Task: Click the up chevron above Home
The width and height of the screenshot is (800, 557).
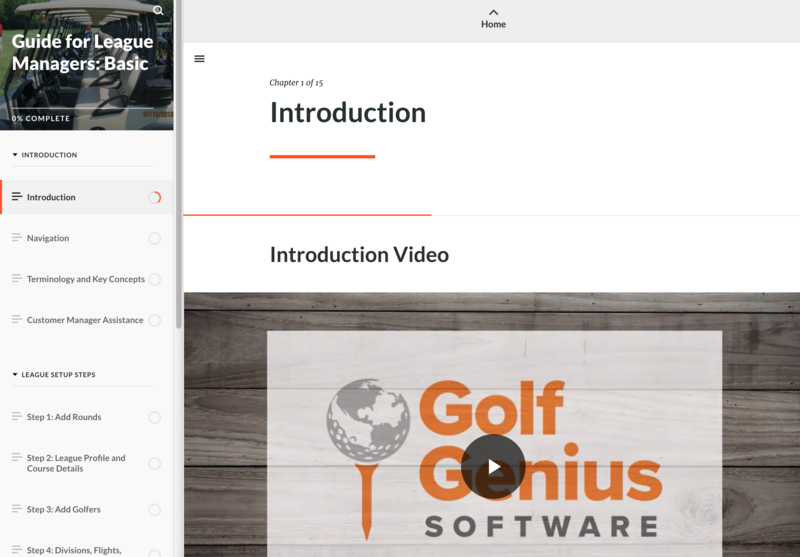Action: 493,12
